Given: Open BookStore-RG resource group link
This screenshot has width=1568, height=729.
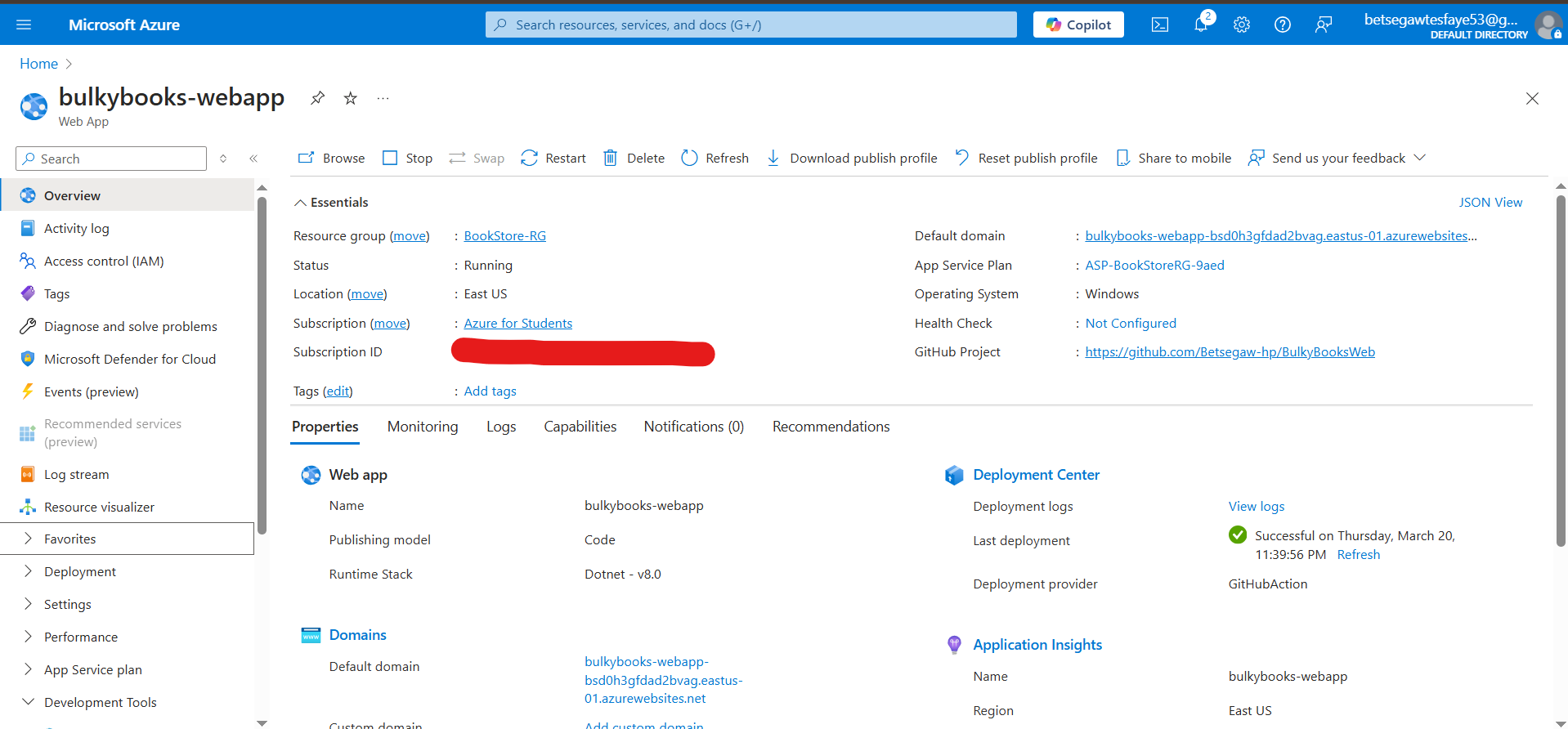Looking at the screenshot, I should point(504,235).
